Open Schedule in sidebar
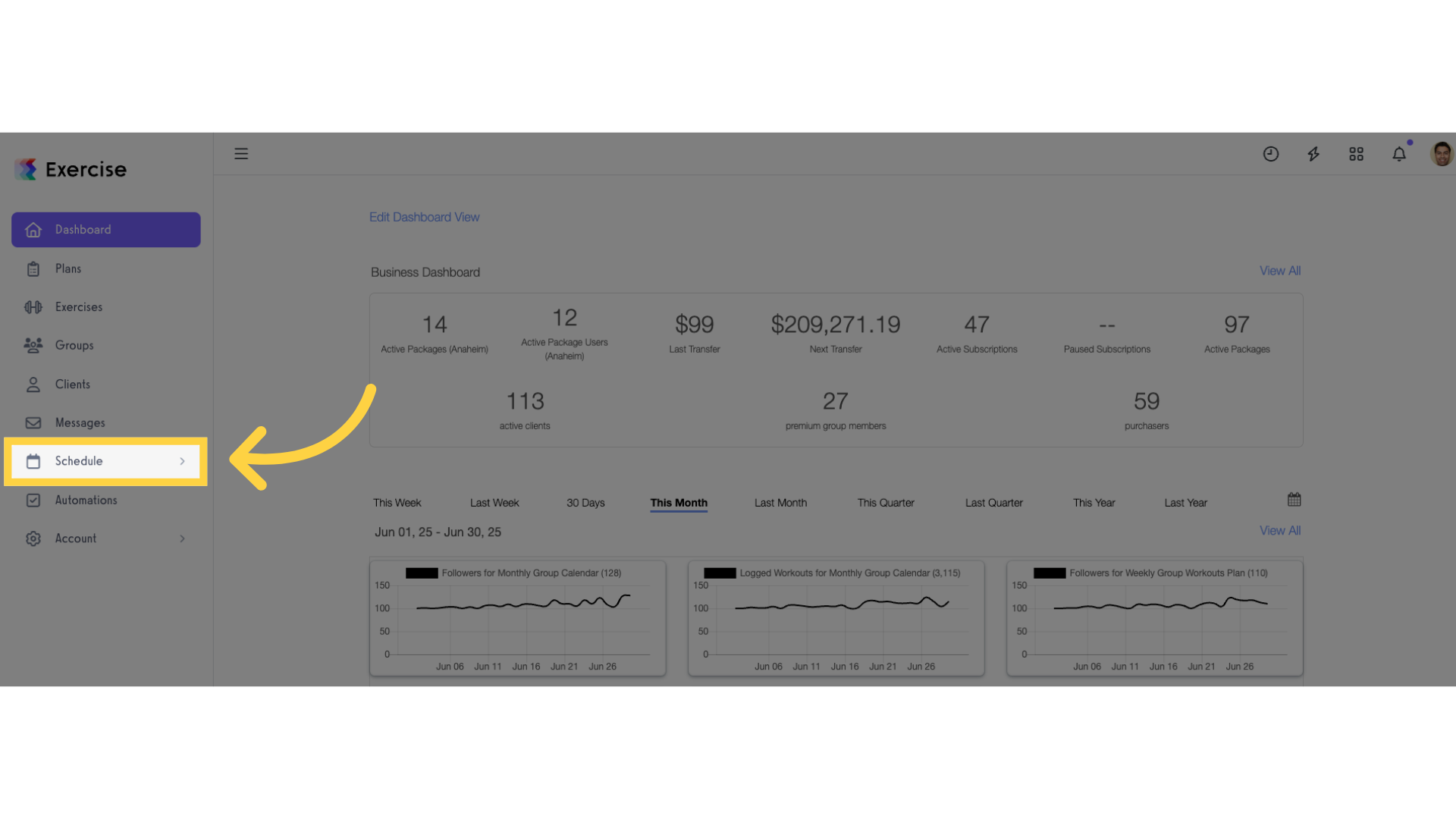 pyautogui.click(x=106, y=461)
